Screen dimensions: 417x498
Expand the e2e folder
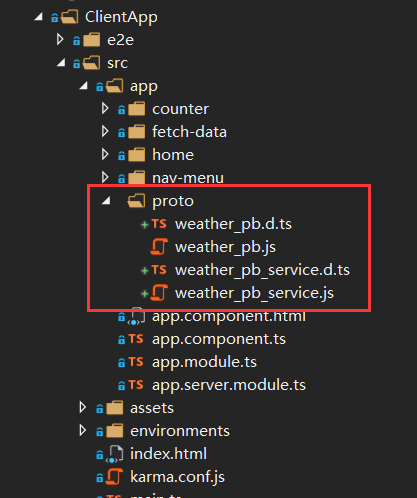pos(60,39)
